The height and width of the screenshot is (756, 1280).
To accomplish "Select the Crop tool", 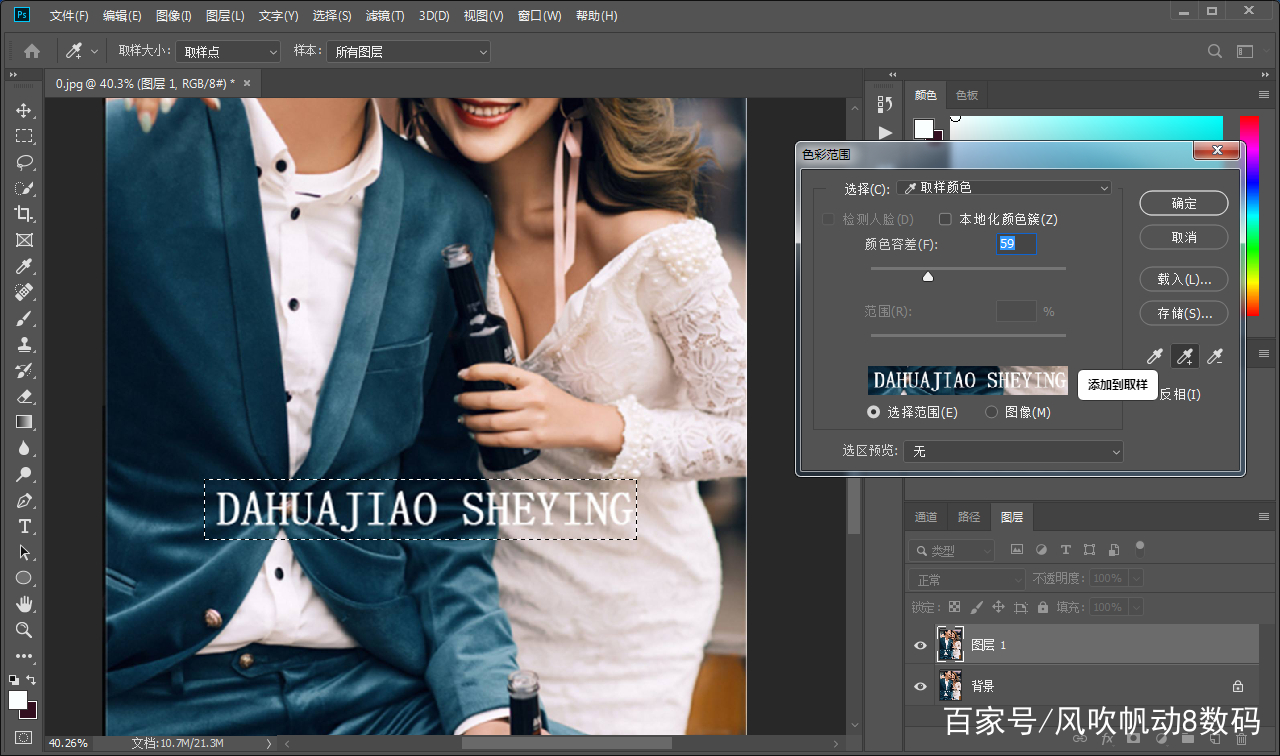I will (24, 214).
